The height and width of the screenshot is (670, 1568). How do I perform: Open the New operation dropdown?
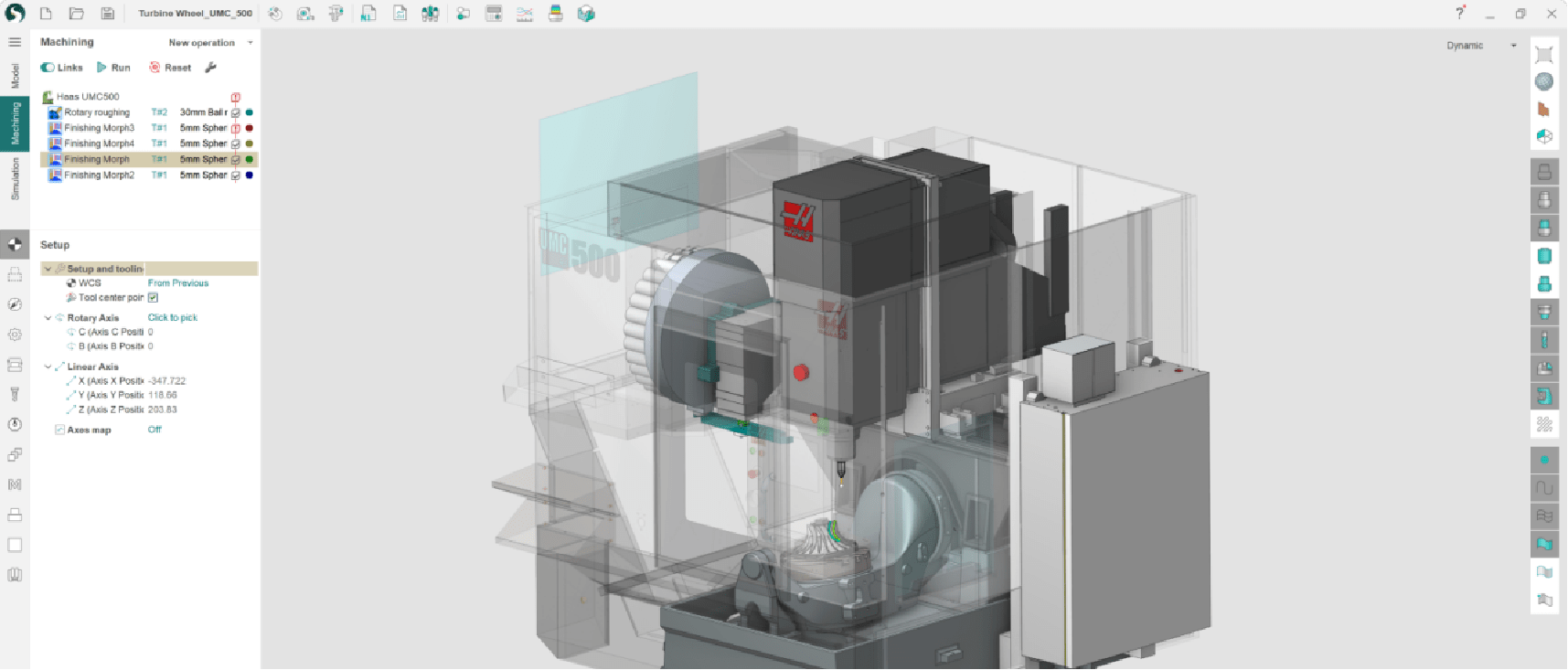[x=210, y=43]
